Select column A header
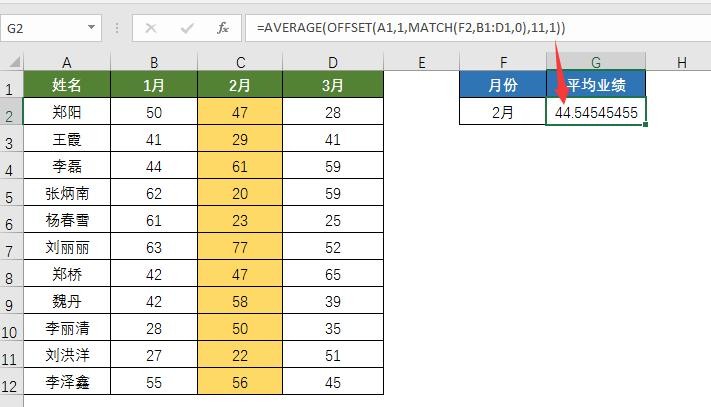 pos(67,62)
